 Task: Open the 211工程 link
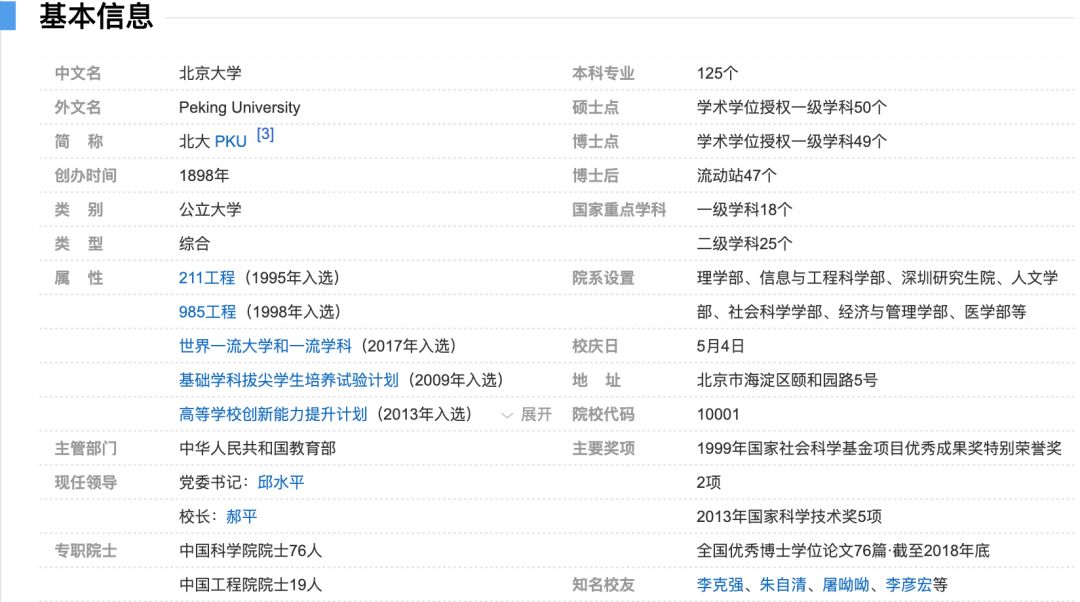(204, 278)
